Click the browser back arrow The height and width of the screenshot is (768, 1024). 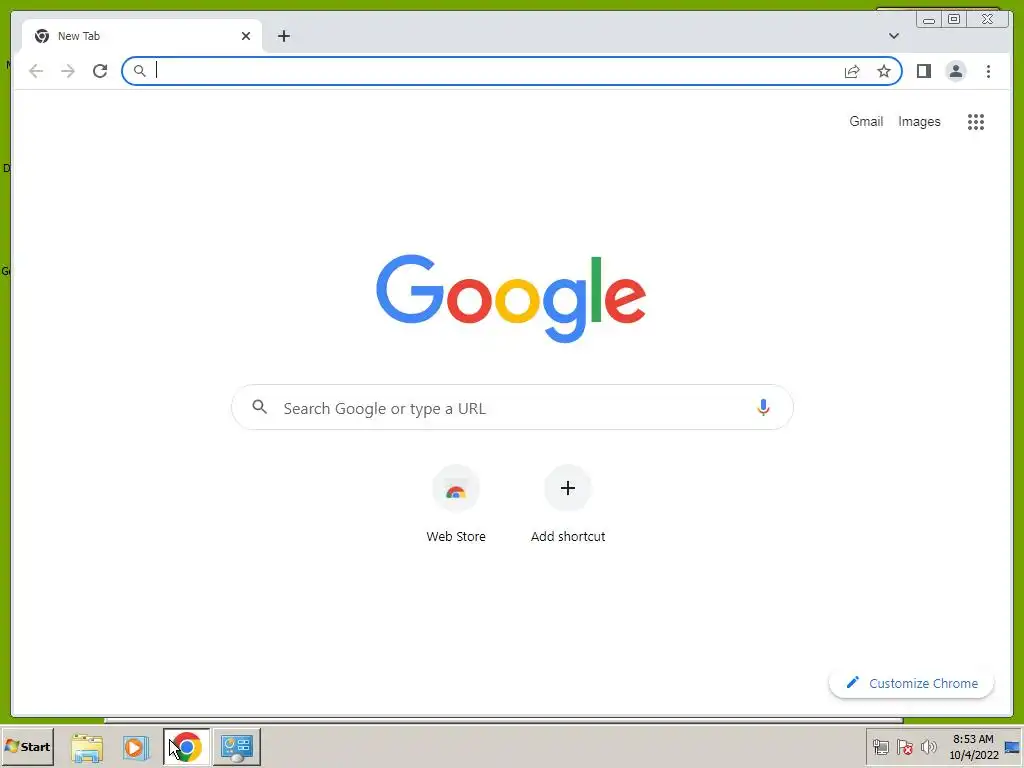tap(36, 71)
